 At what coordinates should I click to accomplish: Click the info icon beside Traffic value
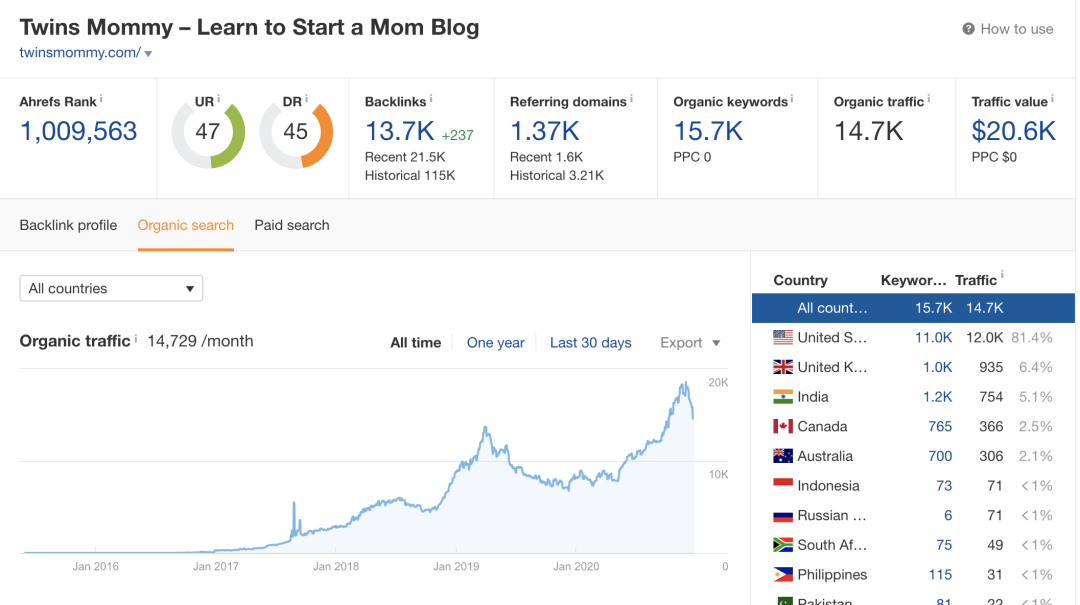1053,99
